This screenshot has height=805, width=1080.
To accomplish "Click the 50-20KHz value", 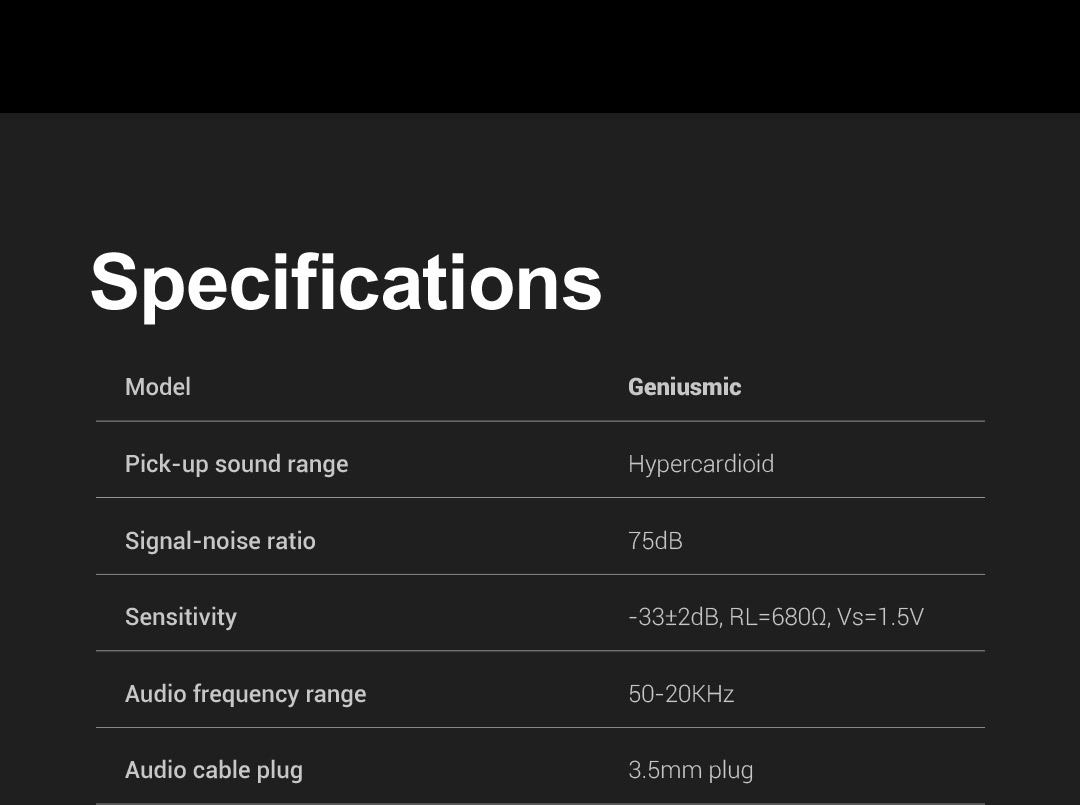I will pyautogui.click(x=681, y=694).
